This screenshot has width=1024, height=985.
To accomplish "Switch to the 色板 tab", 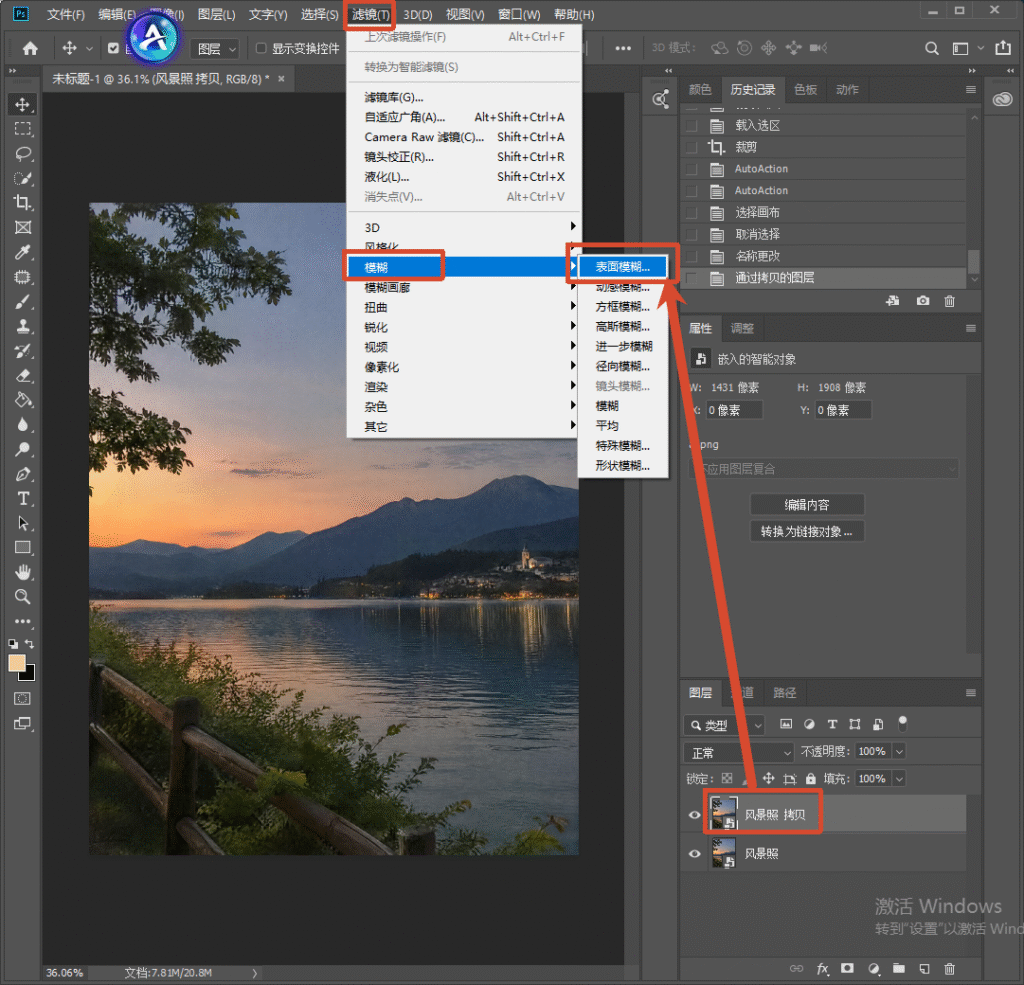I will (805, 90).
